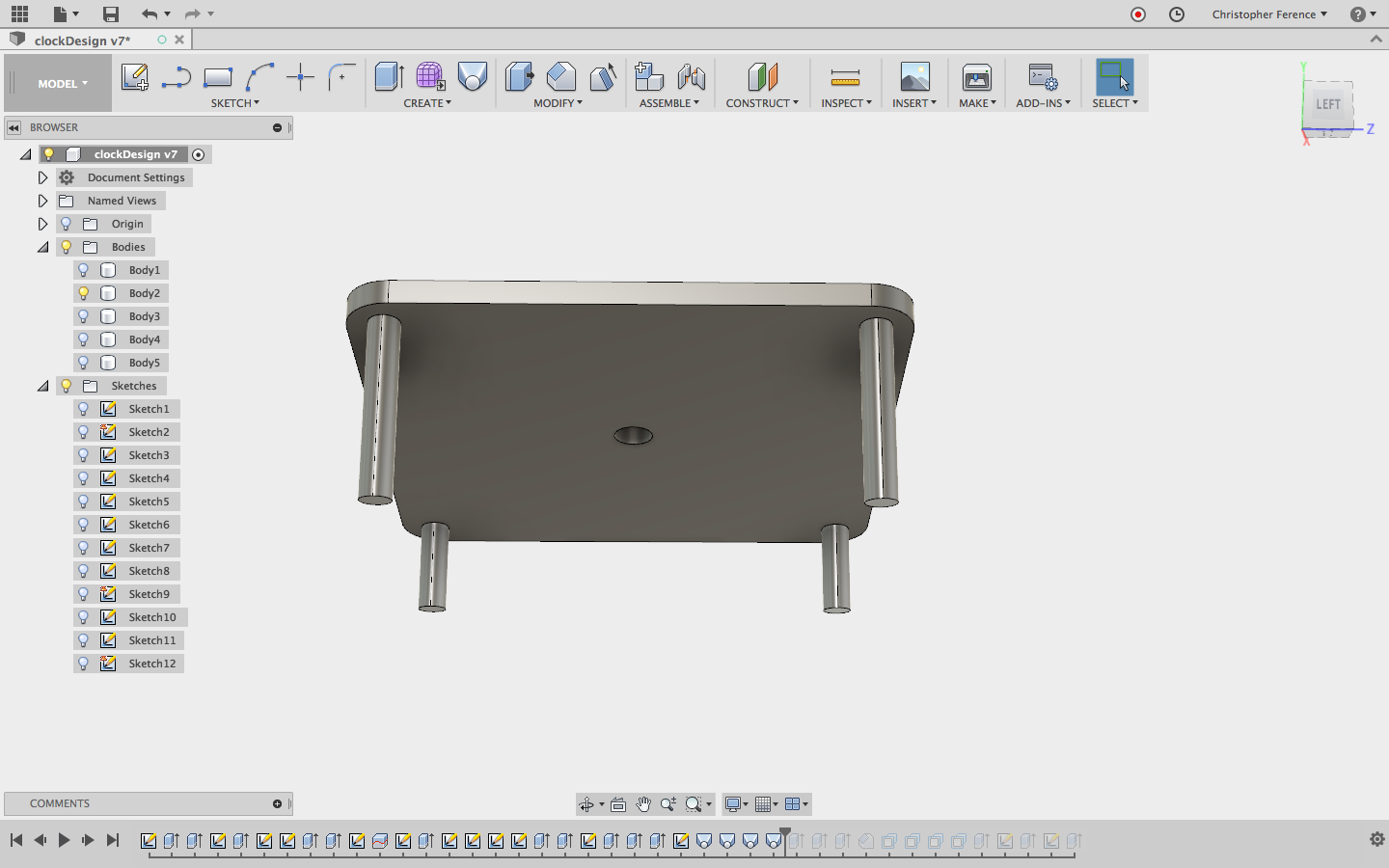The width and height of the screenshot is (1389, 868).
Task: Click the LEFT face of the ViewCube
Action: point(1328,104)
